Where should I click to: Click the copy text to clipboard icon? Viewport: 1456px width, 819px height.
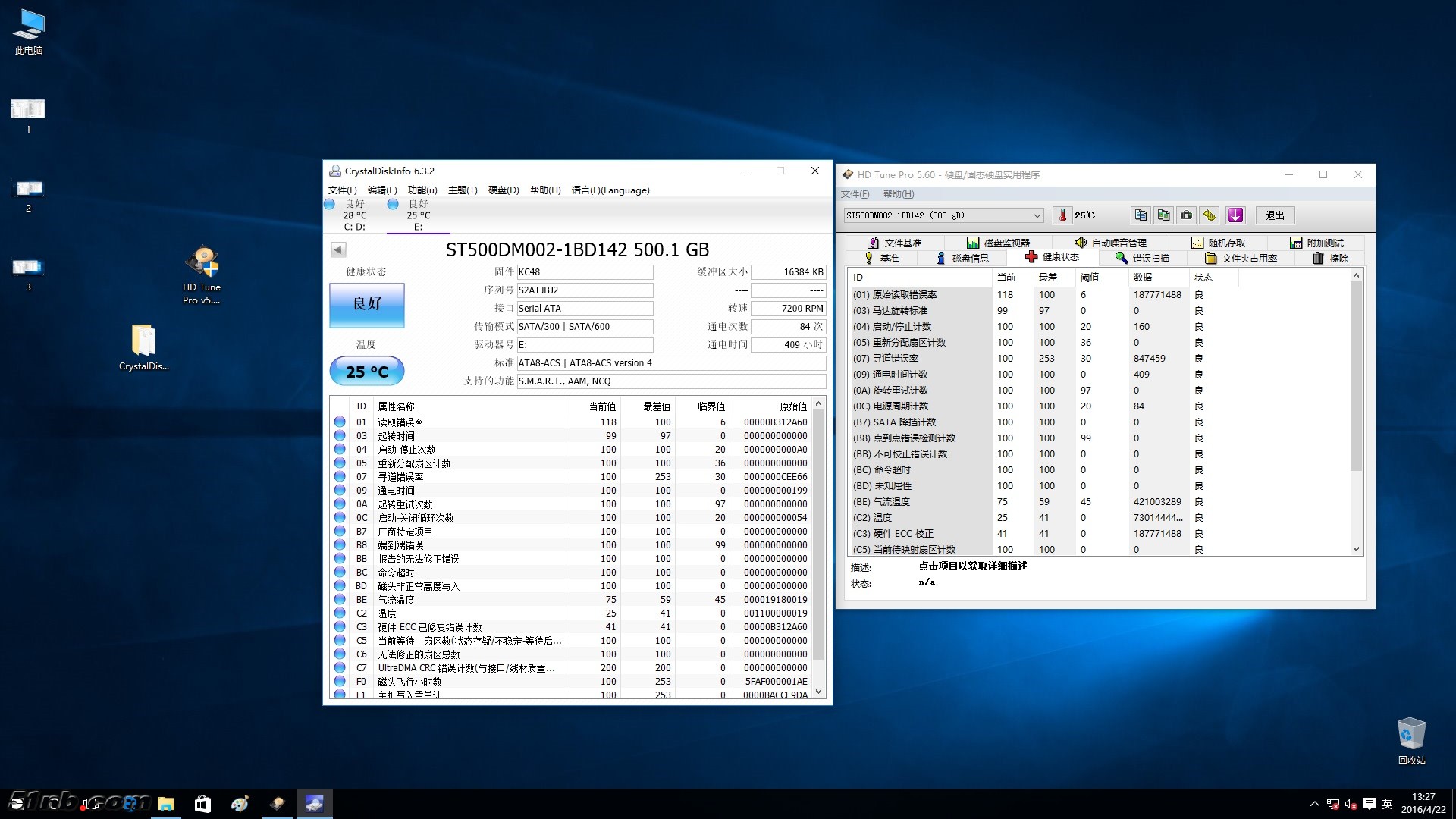click(1141, 215)
